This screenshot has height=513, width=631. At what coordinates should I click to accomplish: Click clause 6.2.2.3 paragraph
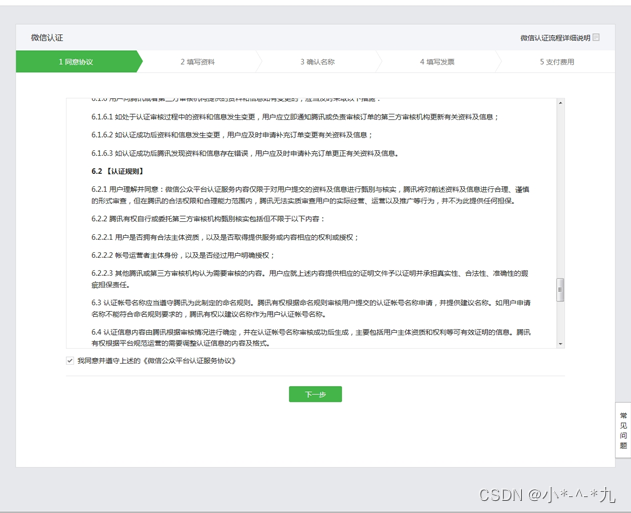pyautogui.click(x=310, y=279)
